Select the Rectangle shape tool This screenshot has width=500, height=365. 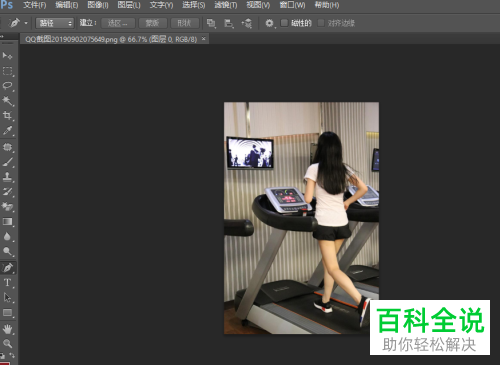7,312
